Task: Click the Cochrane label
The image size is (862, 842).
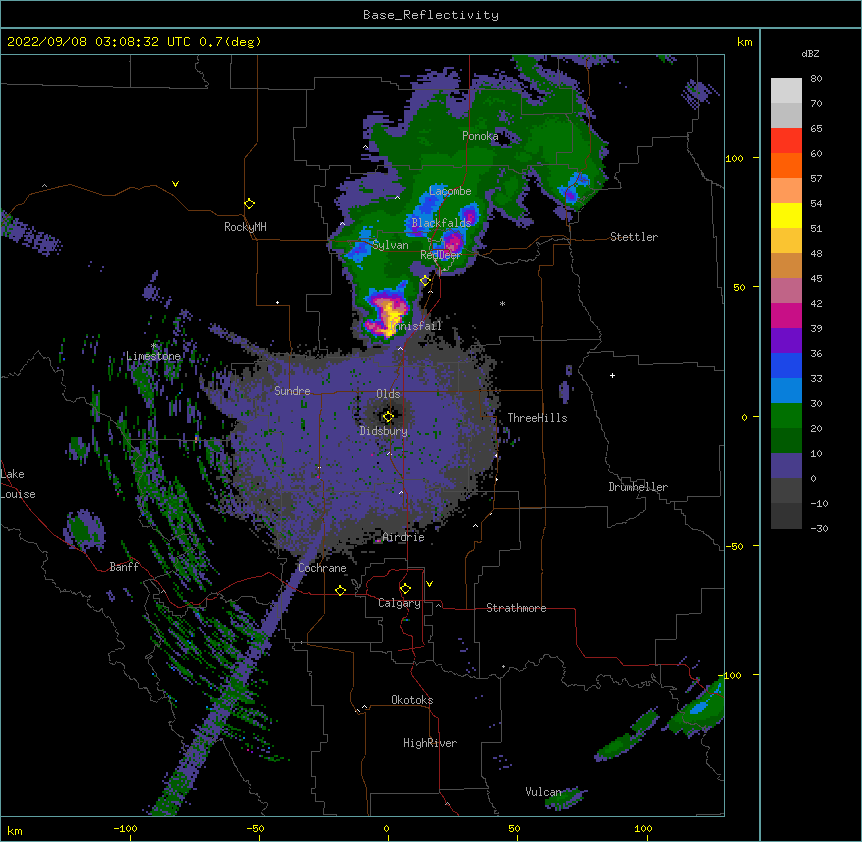Action: point(322,568)
